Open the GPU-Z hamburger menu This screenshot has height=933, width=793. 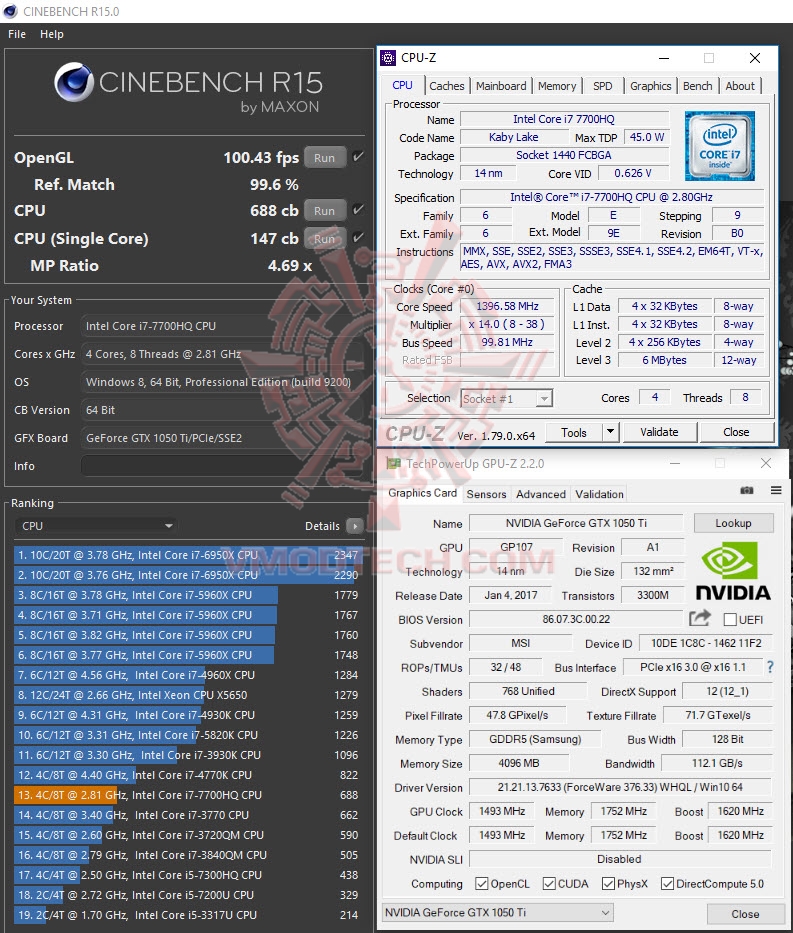(x=776, y=490)
